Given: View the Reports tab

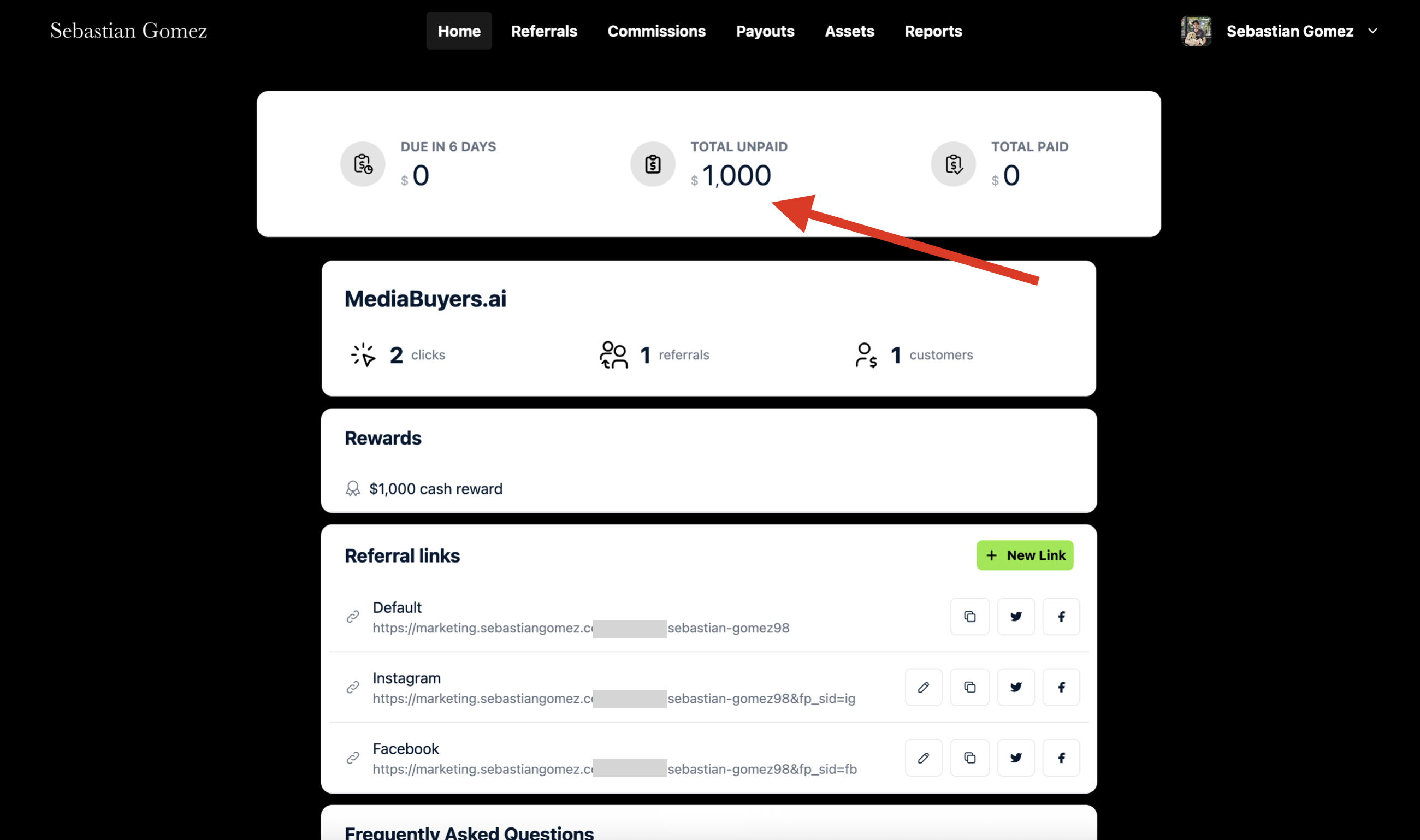Looking at the screenshot, I should [x=933, y=31].
